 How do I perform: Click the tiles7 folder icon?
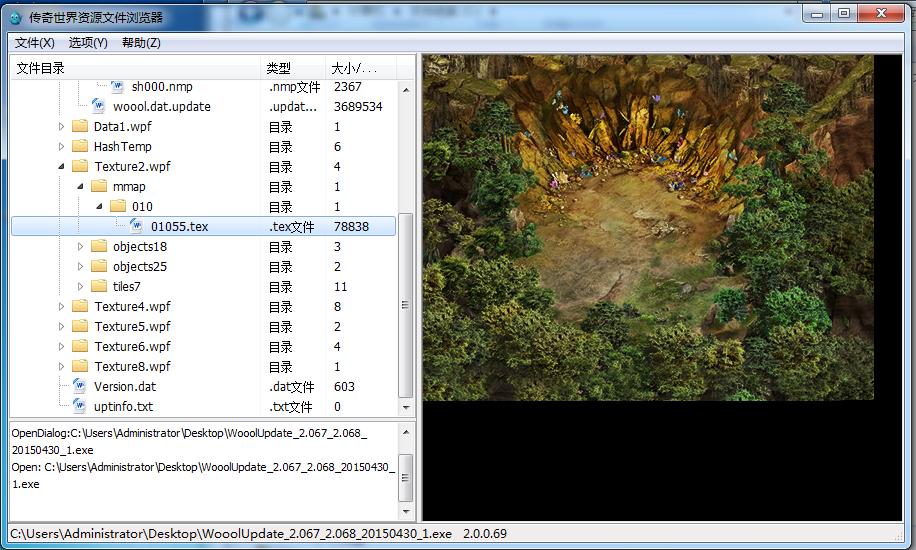click(x=99, y=286)
